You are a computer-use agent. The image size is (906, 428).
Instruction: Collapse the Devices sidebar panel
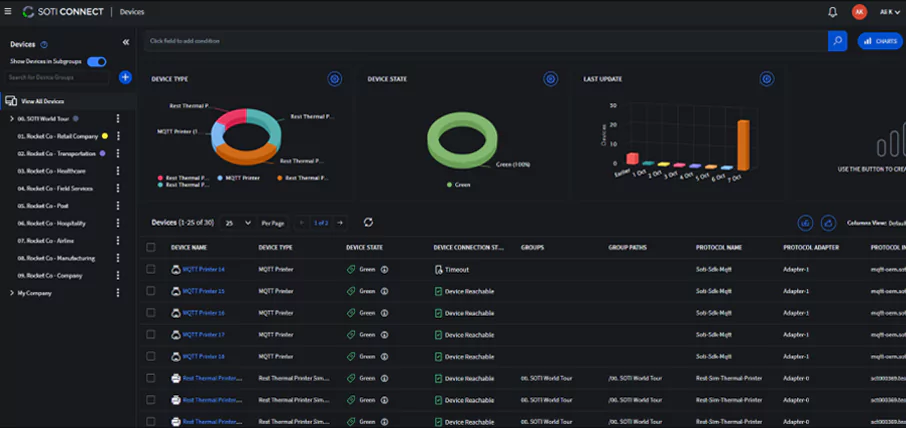tap(126, 42)
